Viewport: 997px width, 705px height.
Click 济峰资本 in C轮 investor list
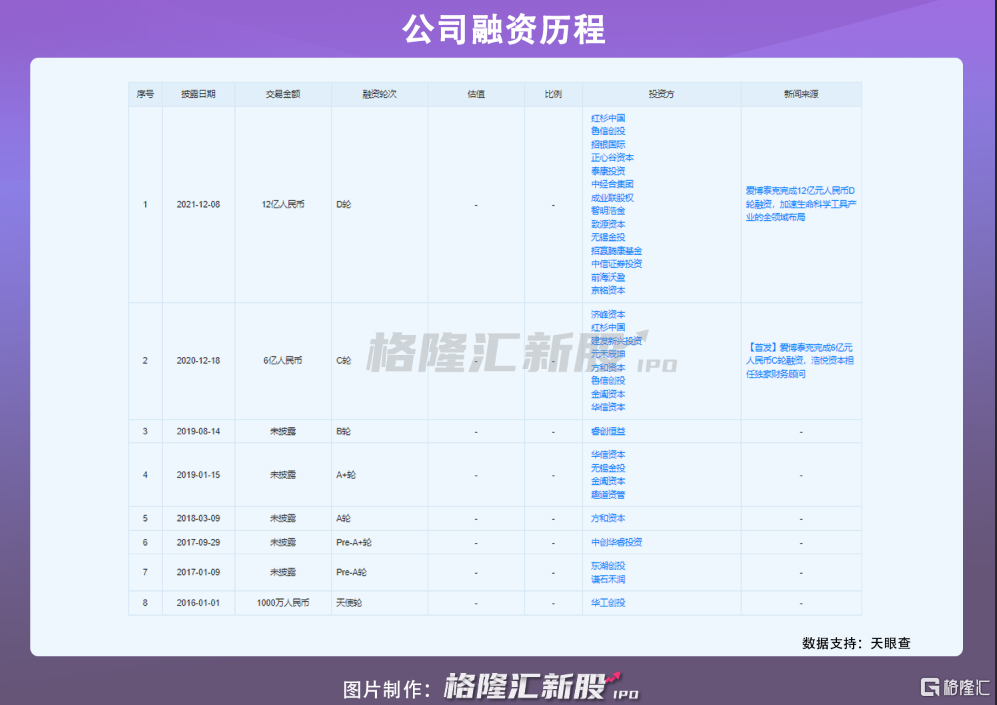(x=608, y=314)
